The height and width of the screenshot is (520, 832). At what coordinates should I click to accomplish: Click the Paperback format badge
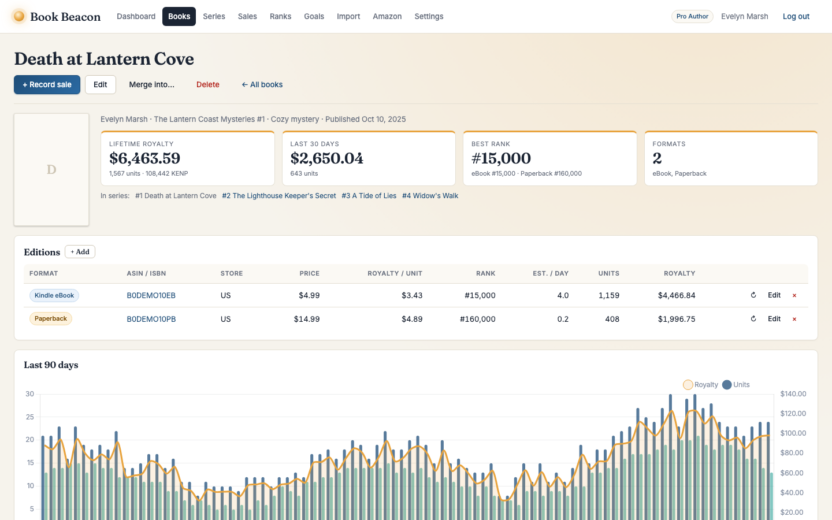click(50, 319)
